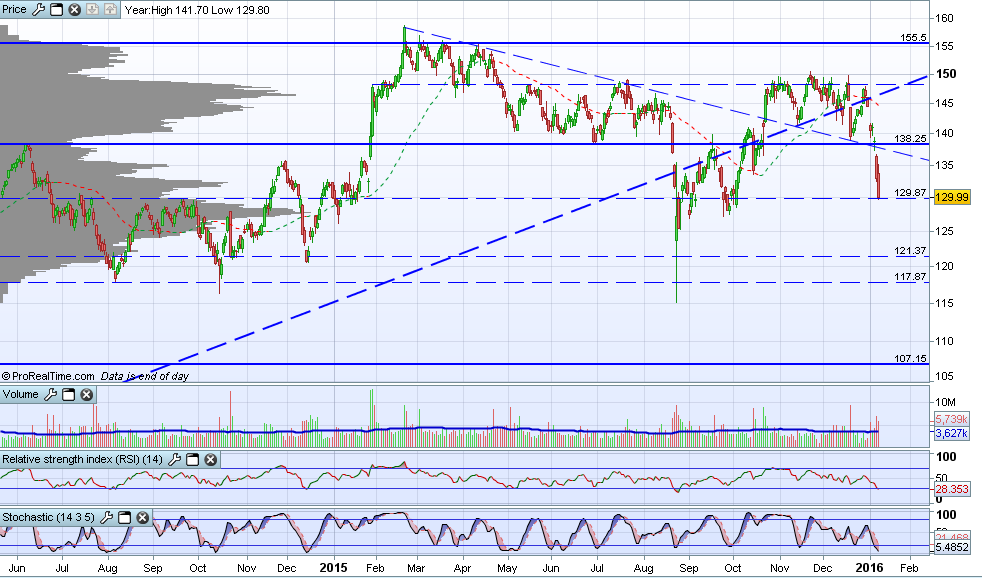The height and width of the screenshot is (578, 982).
Task: Click the 110 price axis label
Action: 944,341
